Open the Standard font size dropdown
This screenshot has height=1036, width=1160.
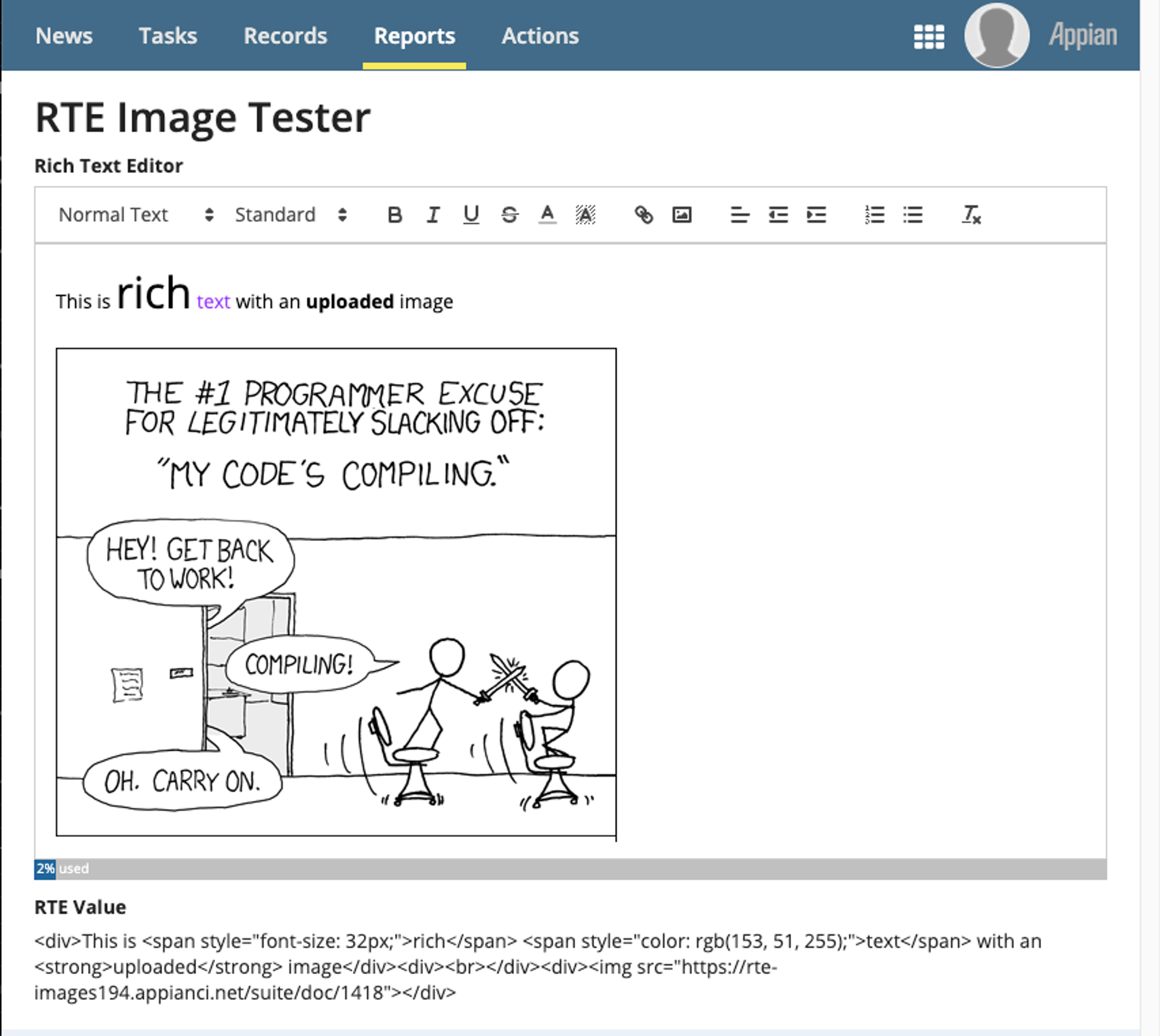pos(291,215)
